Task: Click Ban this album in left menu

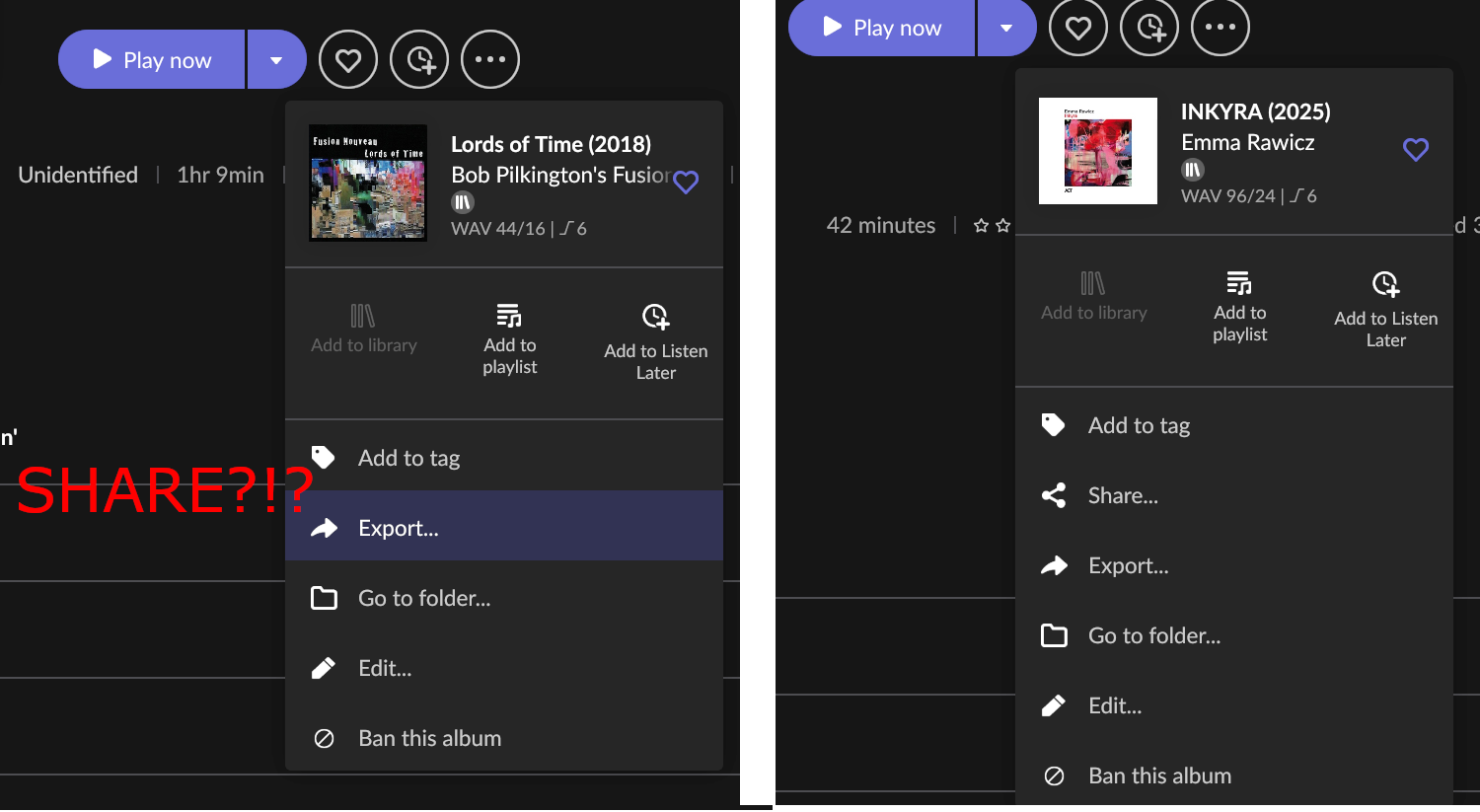Action: click(429, 738)
